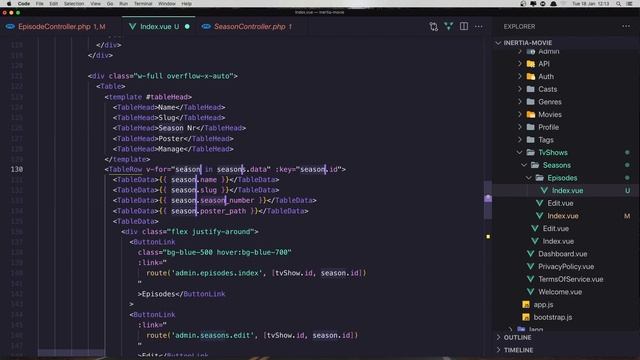Click the Movies folder icon
The image size is (640, 360).
click(x=531, y=114)
